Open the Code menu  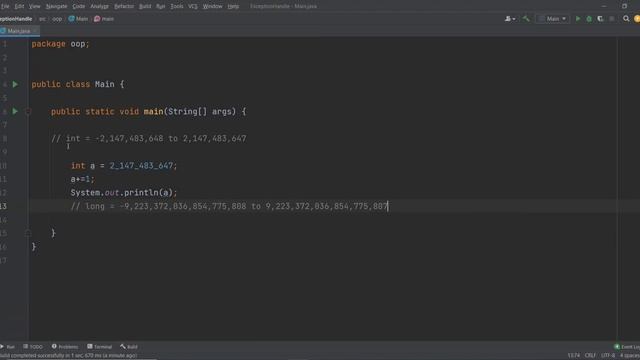pyautogui.click(x=78, y=6)
